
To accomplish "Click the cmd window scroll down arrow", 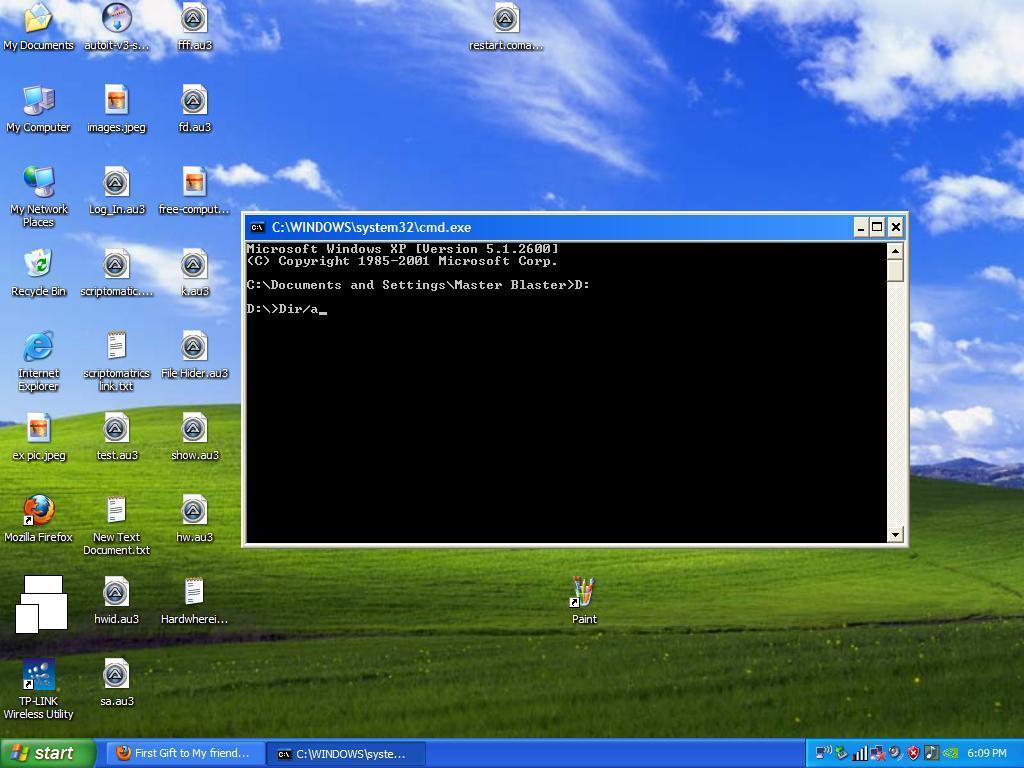I will pyautogui.click(x=895, y=535).
